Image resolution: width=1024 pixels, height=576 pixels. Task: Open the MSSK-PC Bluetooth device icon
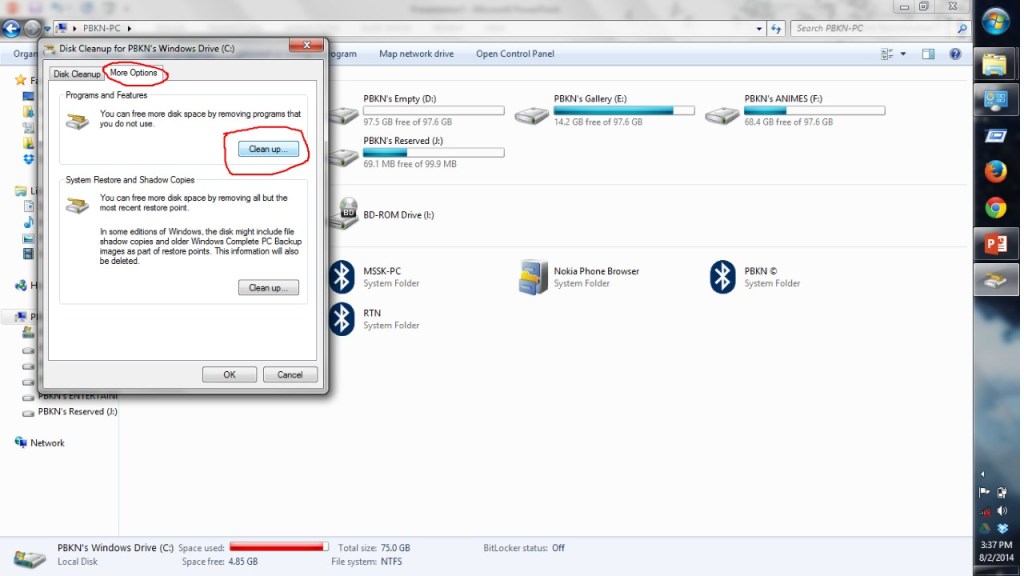[343, 276]
